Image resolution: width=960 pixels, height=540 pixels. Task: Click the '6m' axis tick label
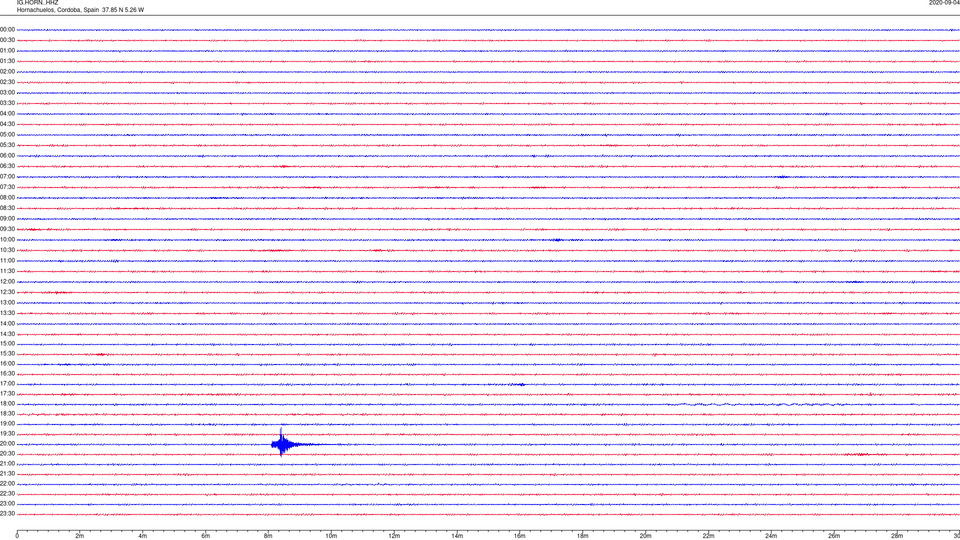point(206,536)
